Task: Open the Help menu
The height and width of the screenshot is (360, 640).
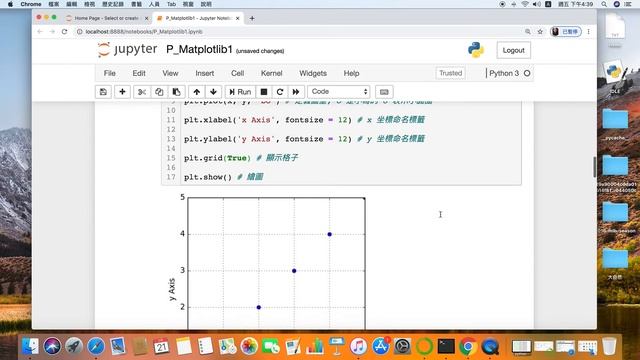Action: (x=351, y=73)
